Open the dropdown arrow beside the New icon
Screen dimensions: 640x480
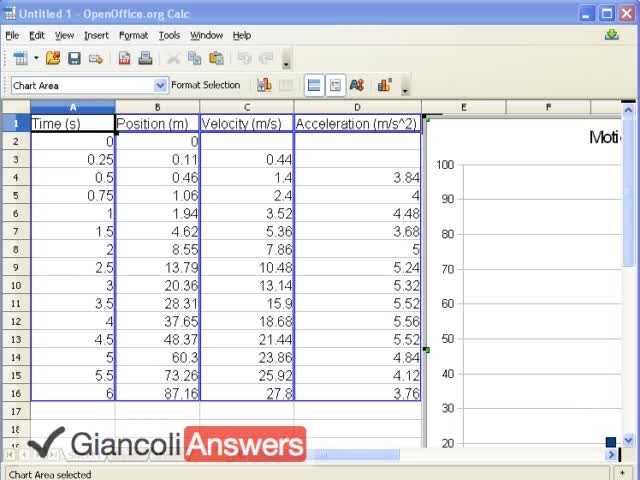point(36,58)
